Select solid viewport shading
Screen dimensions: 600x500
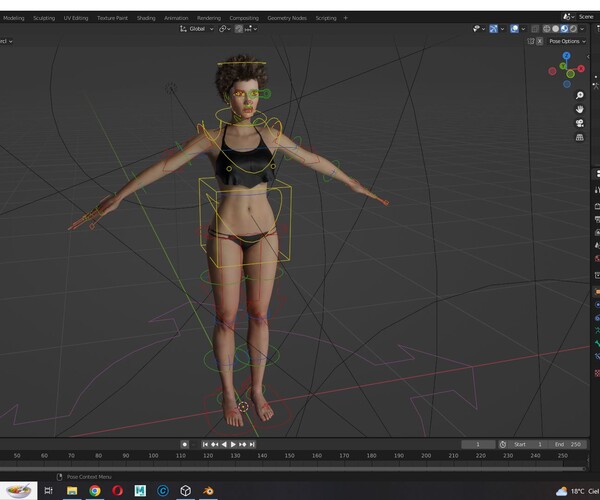(x=556, y=29)
